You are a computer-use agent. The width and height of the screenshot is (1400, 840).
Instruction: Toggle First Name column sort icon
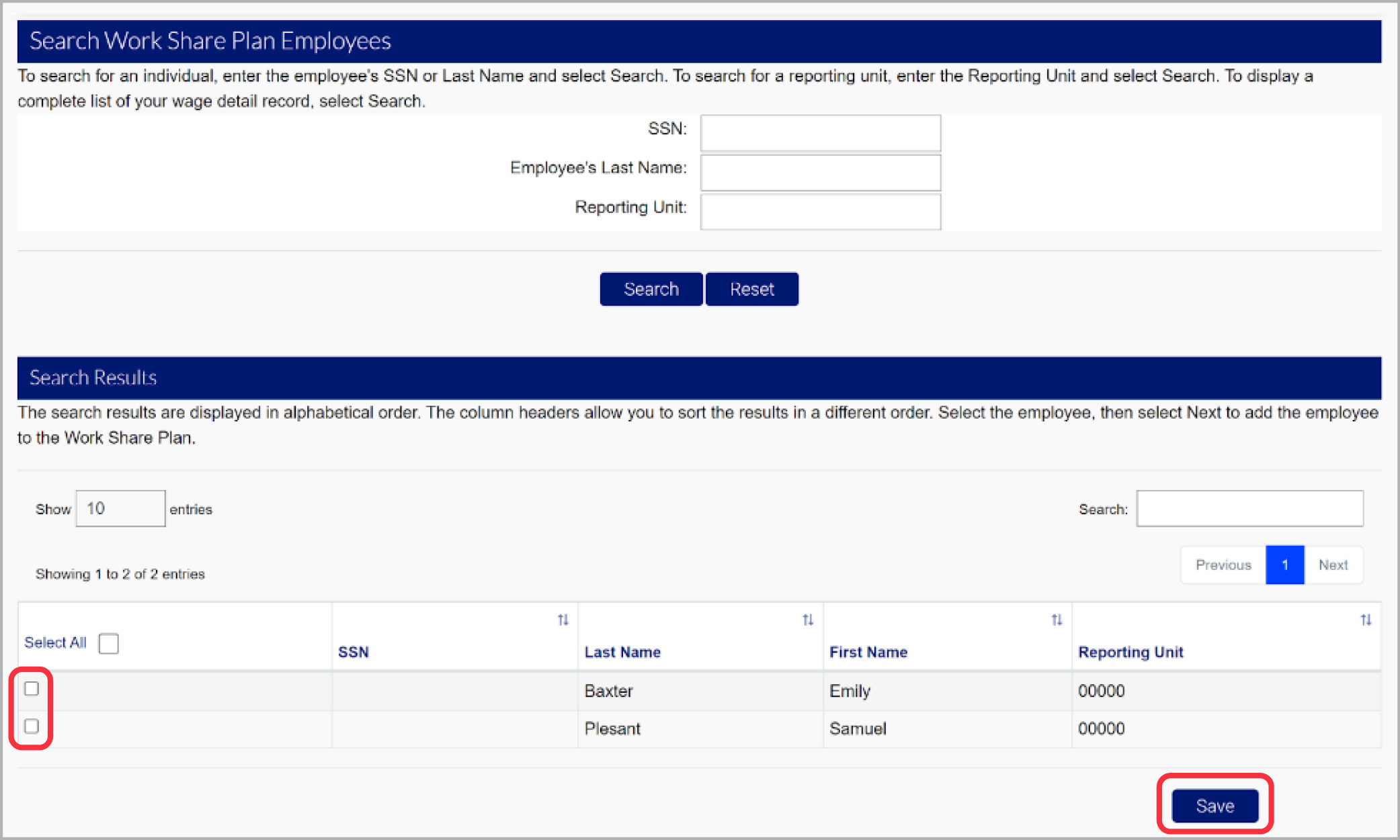tap(1057, 620)
